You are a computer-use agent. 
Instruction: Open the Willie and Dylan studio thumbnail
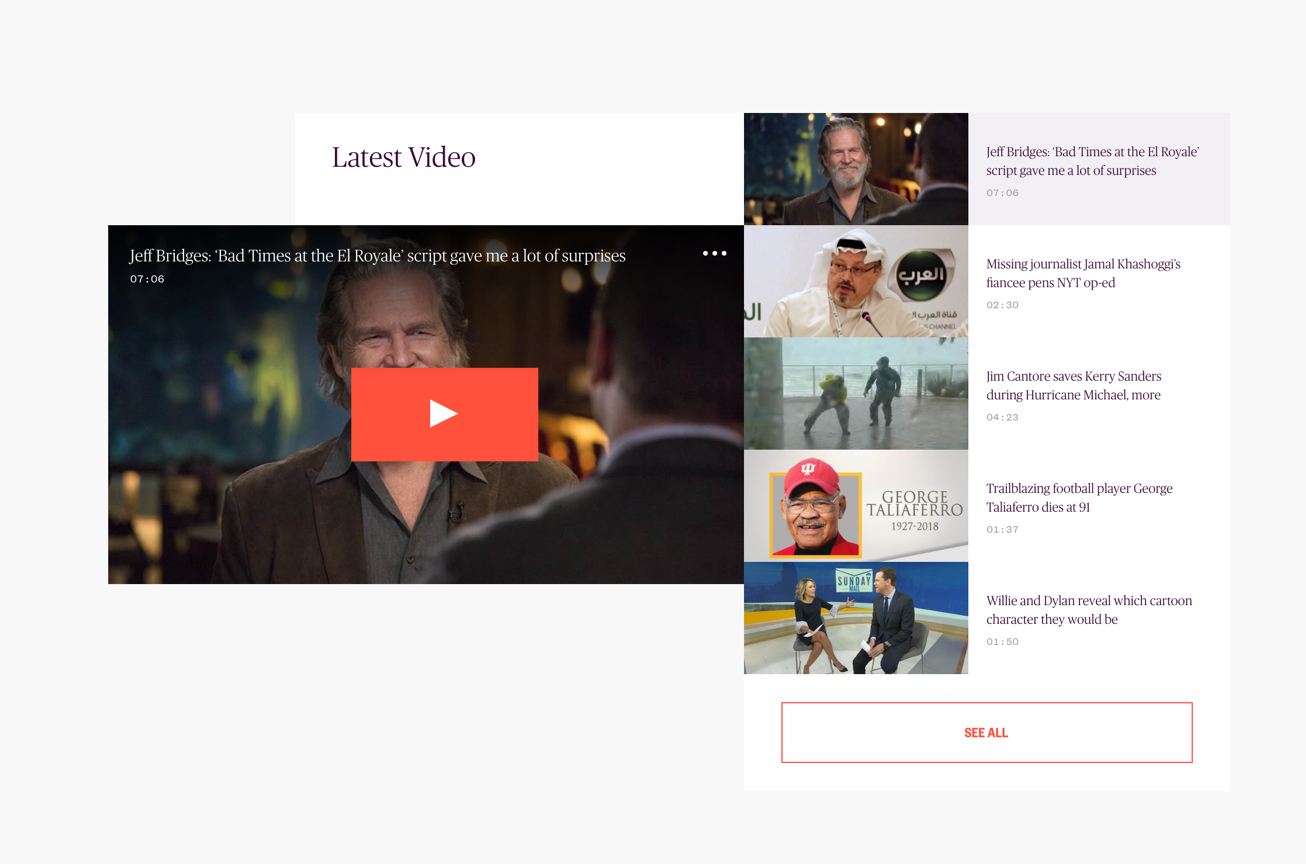856,617
